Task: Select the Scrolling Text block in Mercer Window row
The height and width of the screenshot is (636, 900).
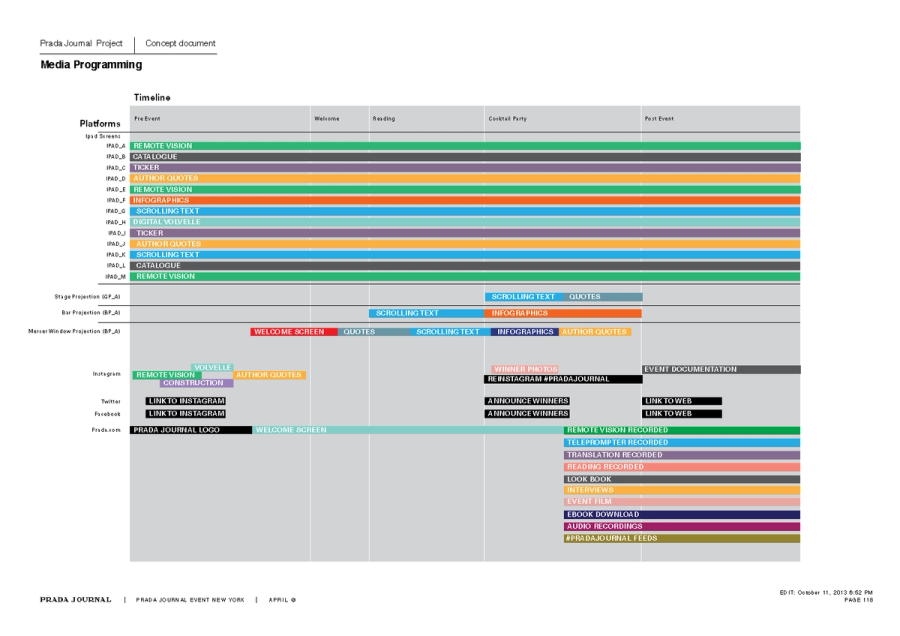Action: click(450, 332)
